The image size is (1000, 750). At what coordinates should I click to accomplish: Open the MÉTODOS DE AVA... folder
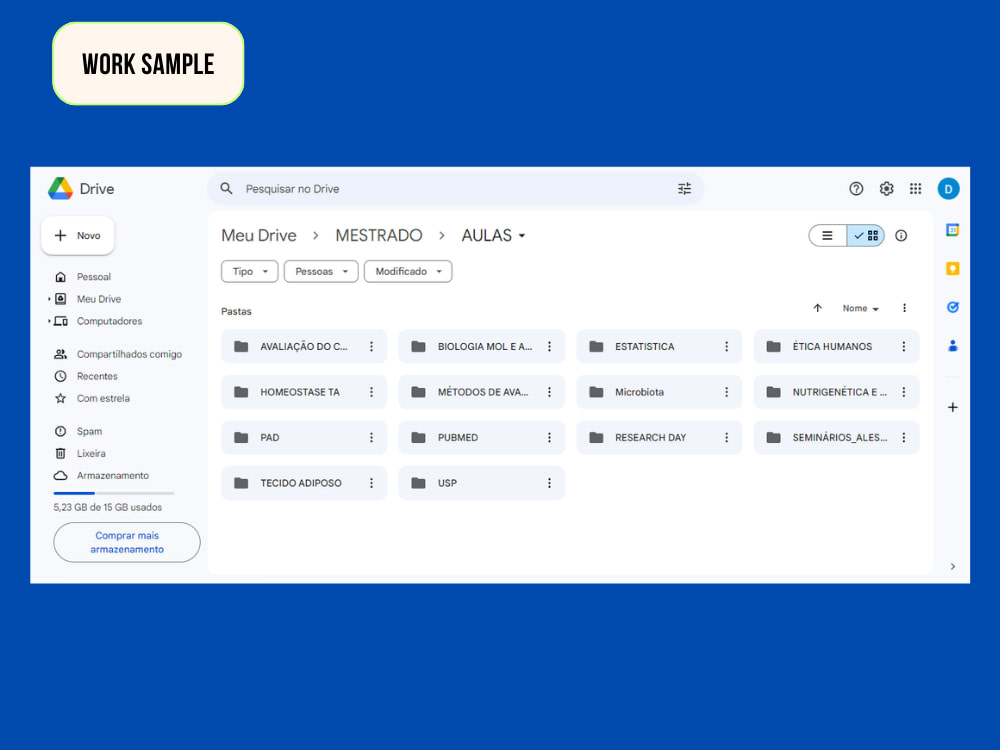point(482,392)
